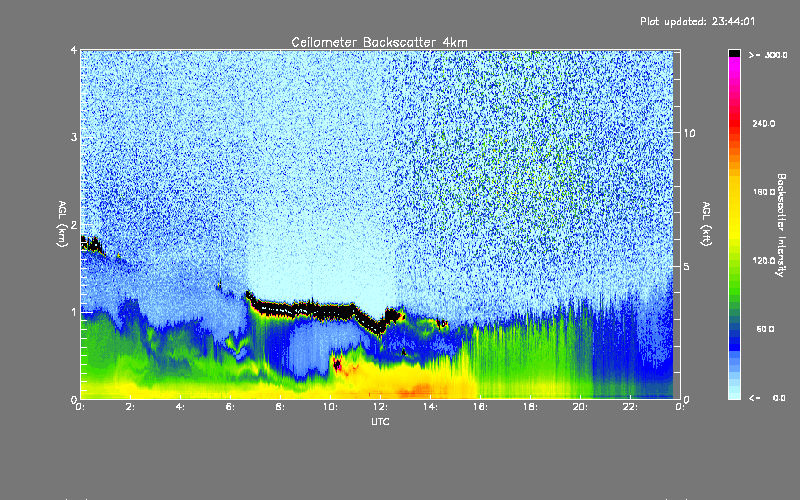Click the '3' tick on the km axis
This screenshot has width=800, height=500.
pos(74,137)
